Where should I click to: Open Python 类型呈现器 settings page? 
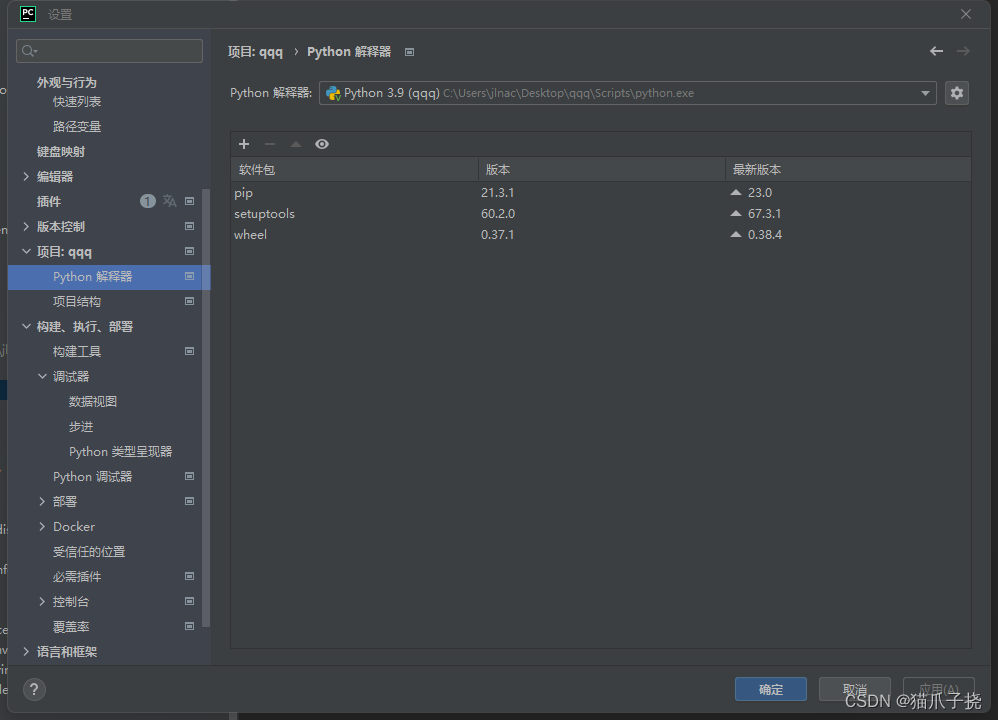coord(120,451)
